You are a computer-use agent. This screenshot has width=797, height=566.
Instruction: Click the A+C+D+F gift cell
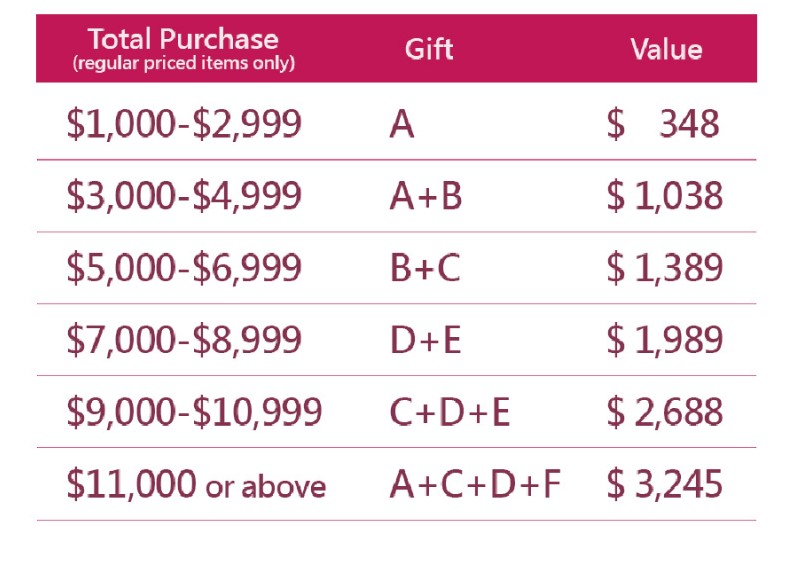475,485
